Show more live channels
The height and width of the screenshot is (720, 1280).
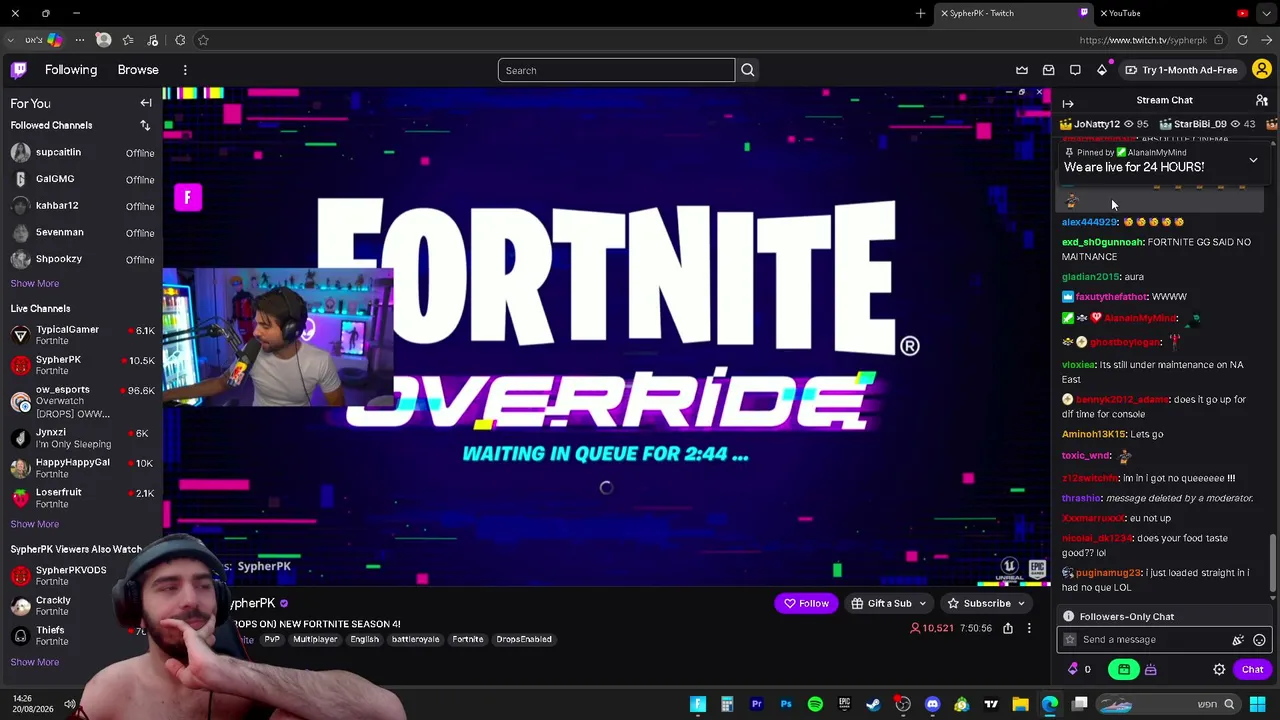pyautogui.click(x=34, y=524)
